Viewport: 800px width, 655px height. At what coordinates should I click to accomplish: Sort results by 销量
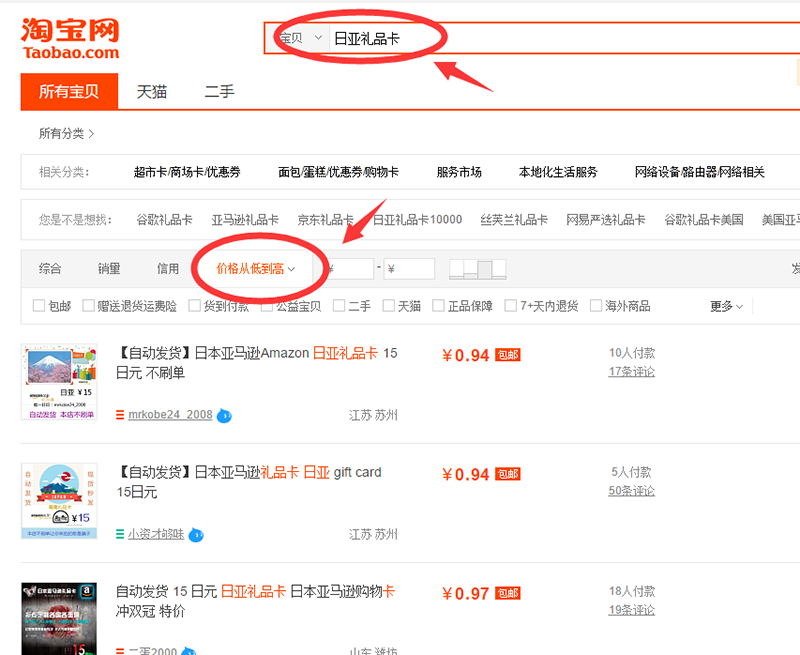click(x=109, y=269)
